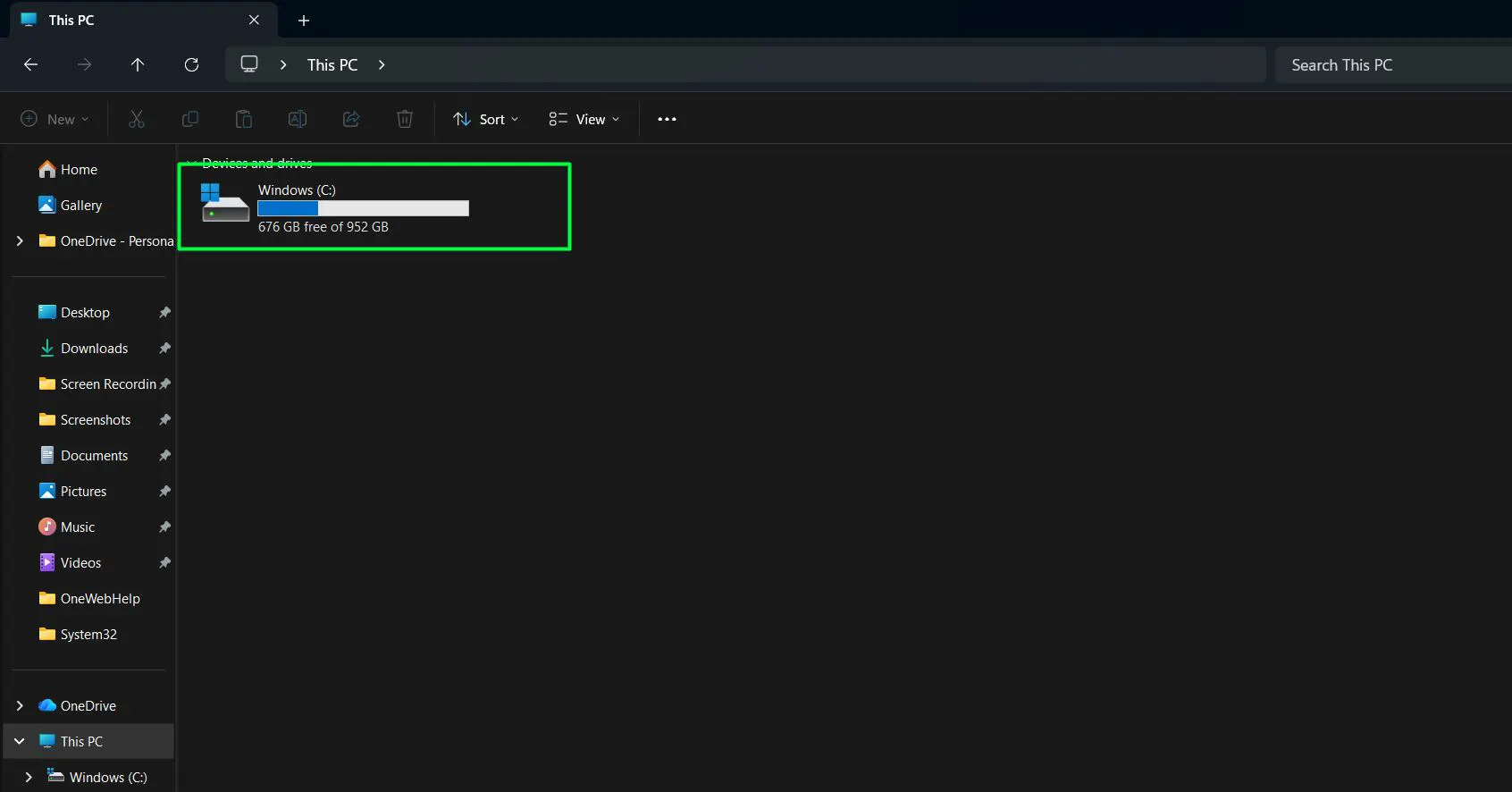
Task: Click the pin icon next to Videos
Action: pyautogui.click(x=164, y=562)
